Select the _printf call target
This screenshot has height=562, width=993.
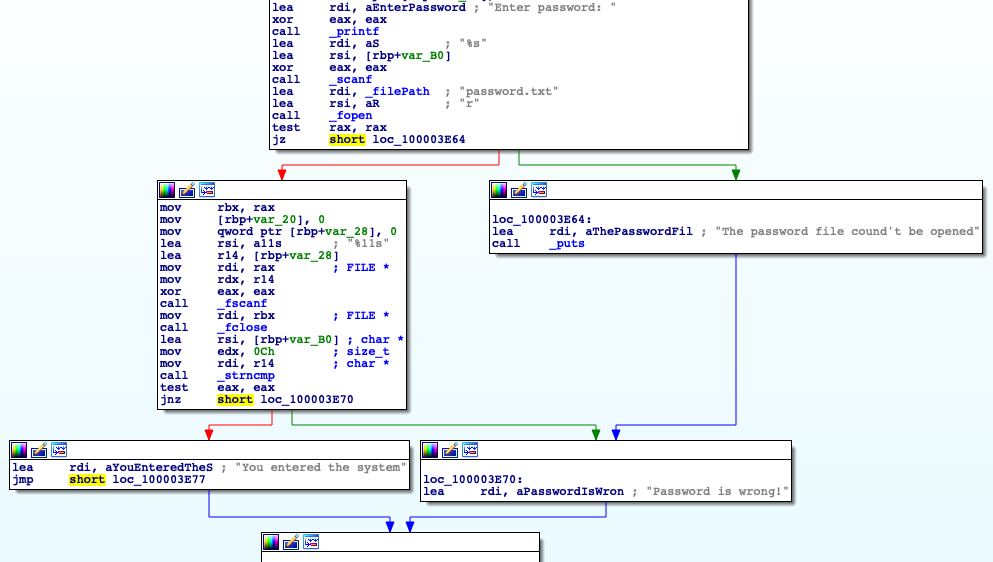click(x=354, y=32)
